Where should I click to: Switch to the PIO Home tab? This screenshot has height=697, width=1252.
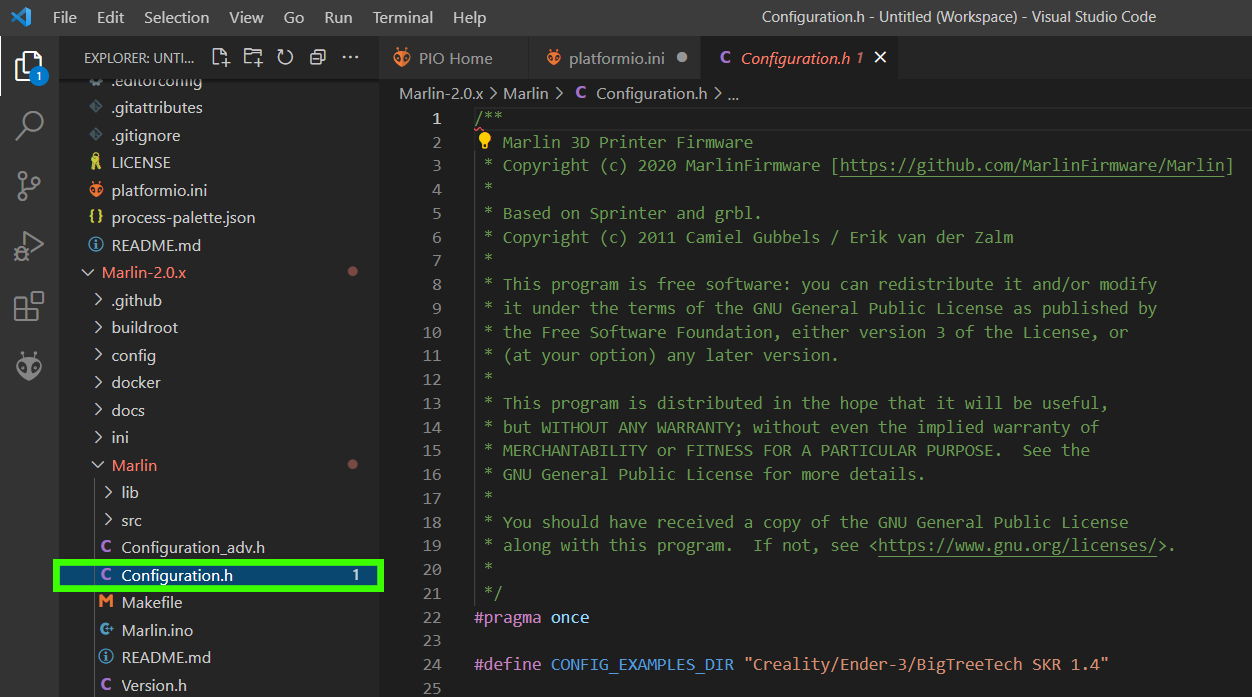[455, 58]
